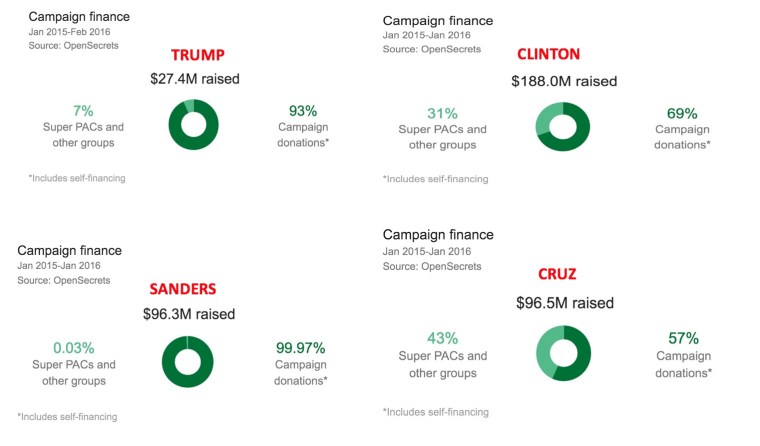Click Trump's 93% campaign donations figure

303,111
